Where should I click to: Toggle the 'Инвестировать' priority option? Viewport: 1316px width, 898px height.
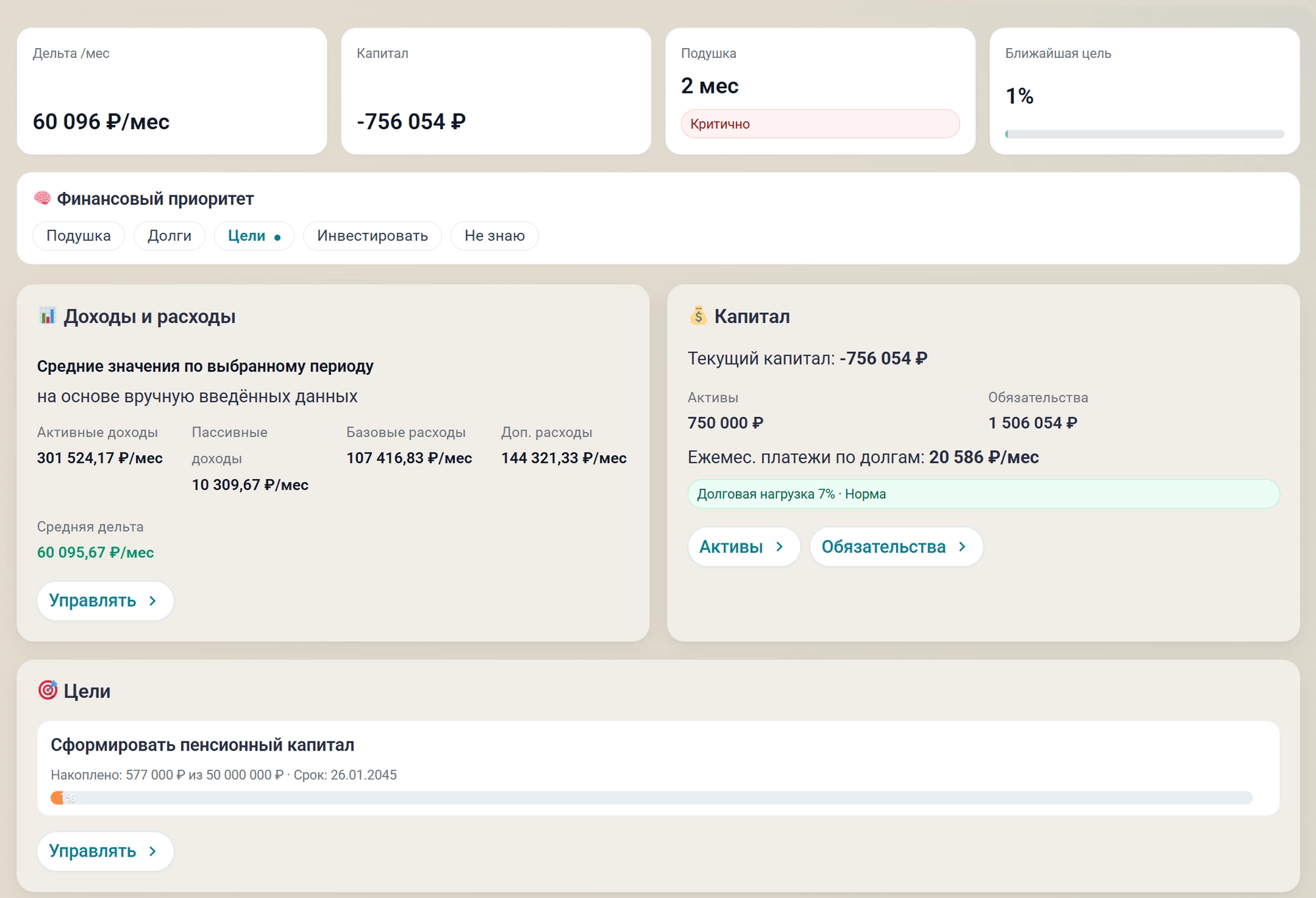tap(372, 236)
